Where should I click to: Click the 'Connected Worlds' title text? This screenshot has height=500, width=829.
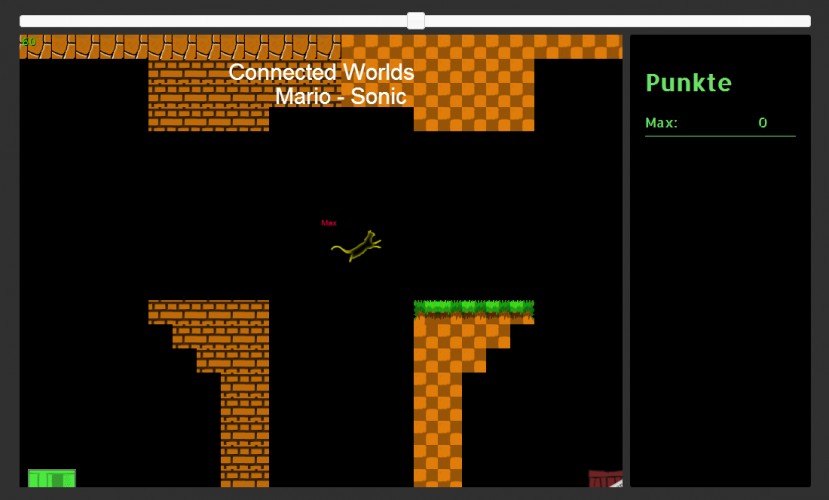321,72
